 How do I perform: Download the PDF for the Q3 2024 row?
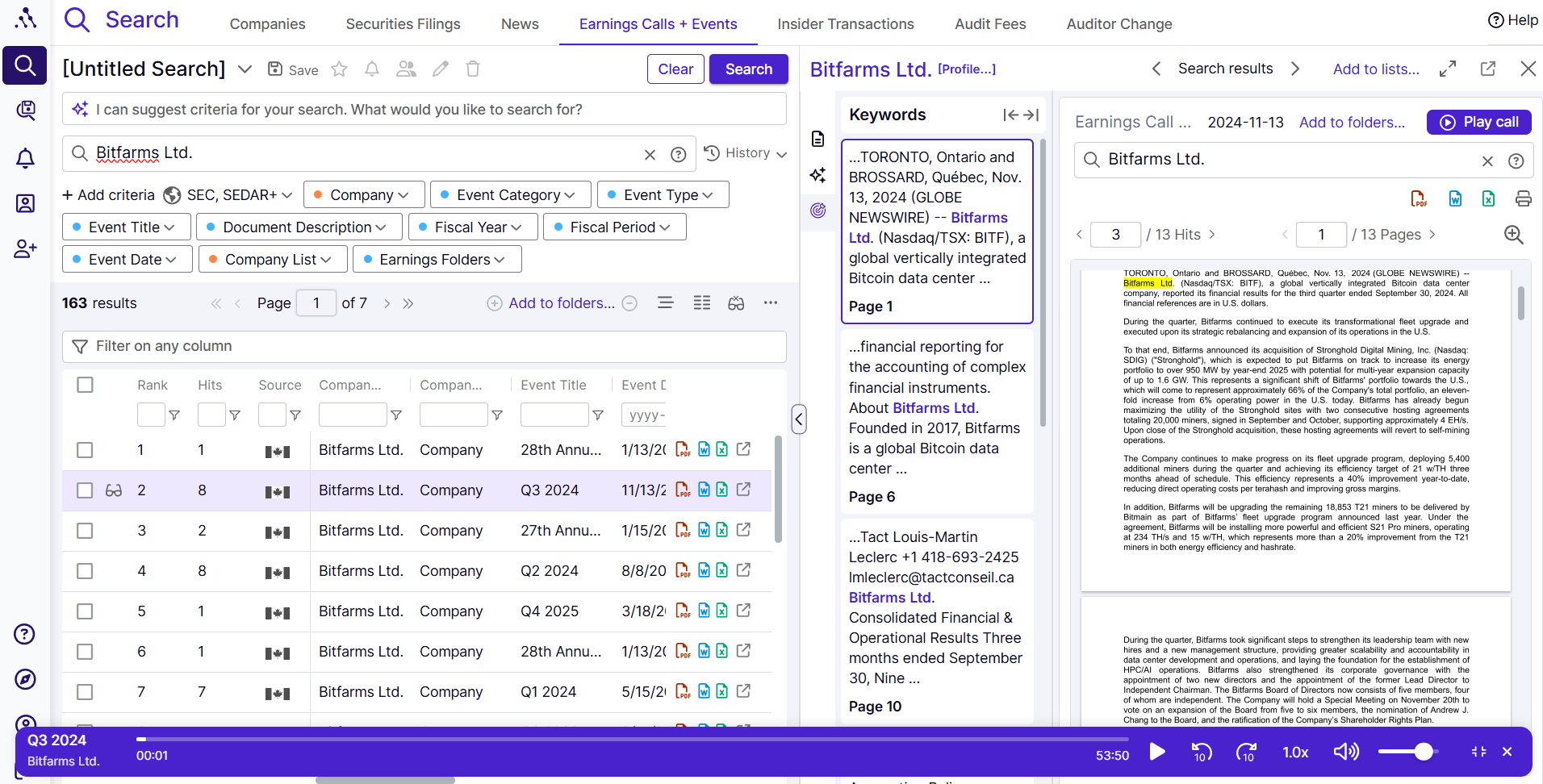(x=683, y=490)
